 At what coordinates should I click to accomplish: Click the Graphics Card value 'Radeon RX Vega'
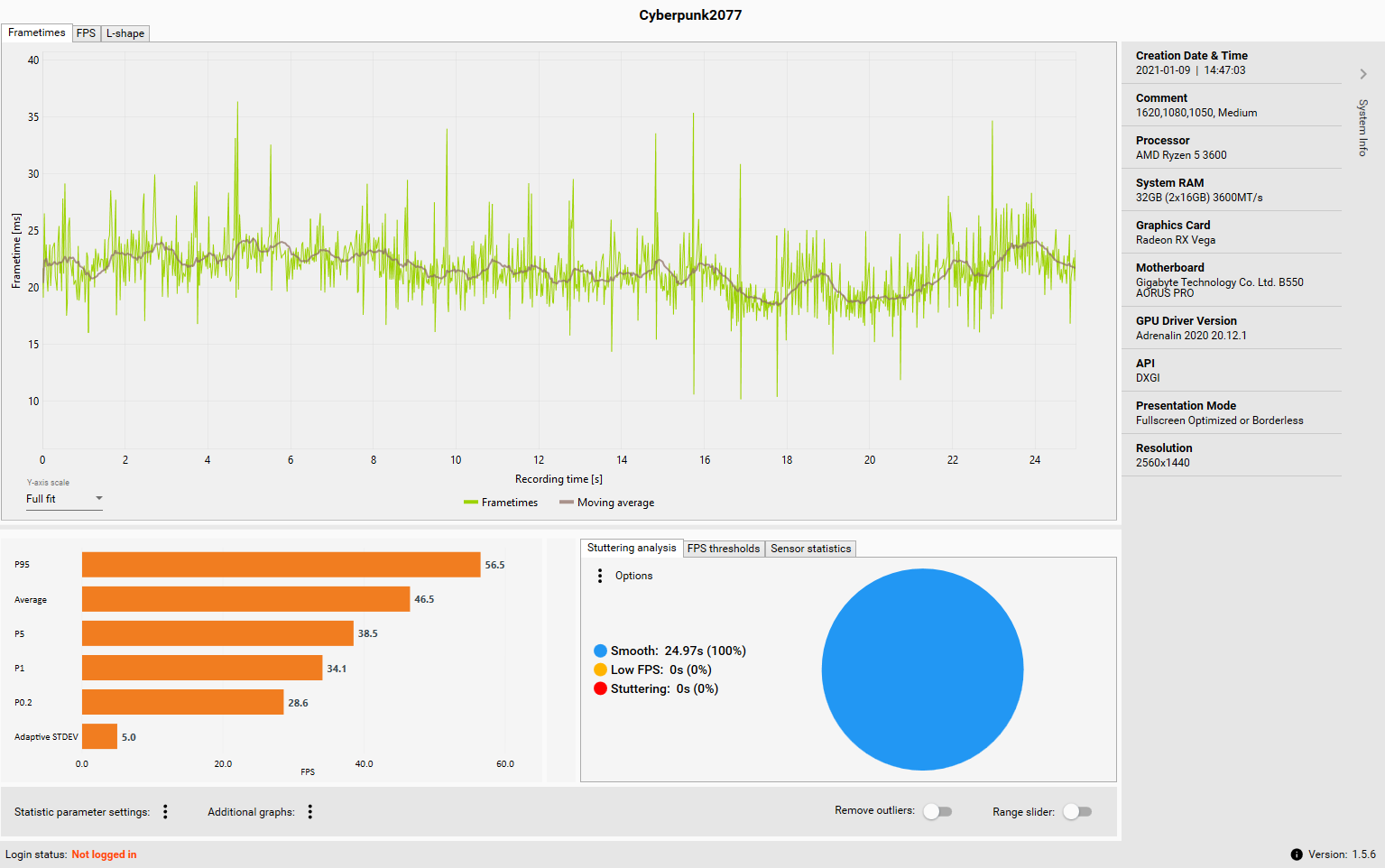pos(1176,240)
